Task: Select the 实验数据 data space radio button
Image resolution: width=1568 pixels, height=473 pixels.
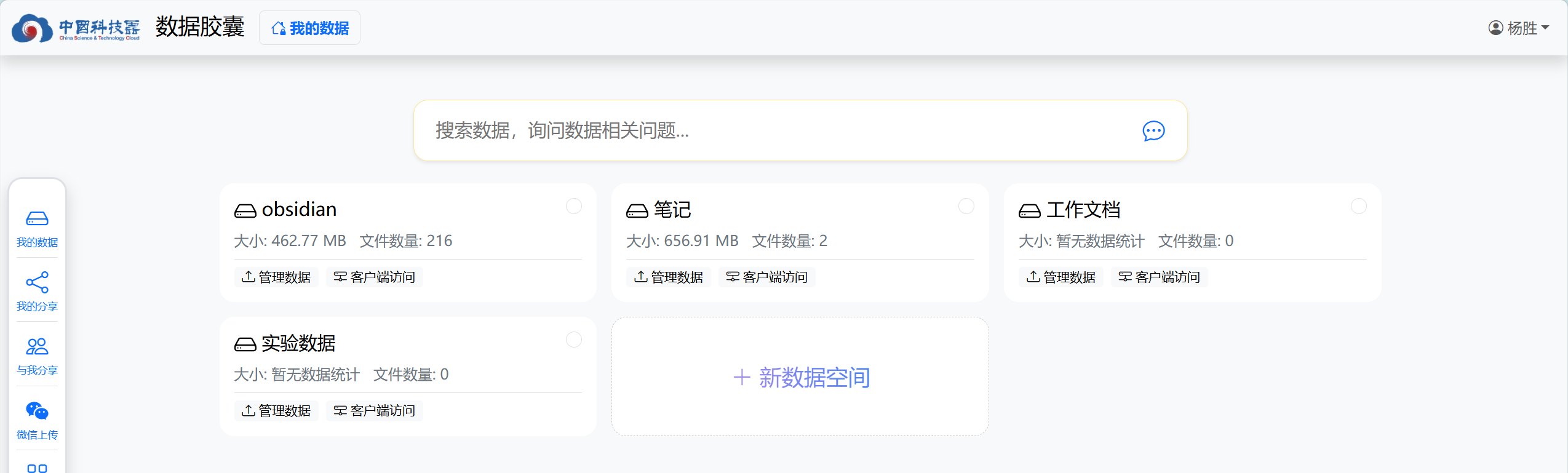Action: point(573,340)
